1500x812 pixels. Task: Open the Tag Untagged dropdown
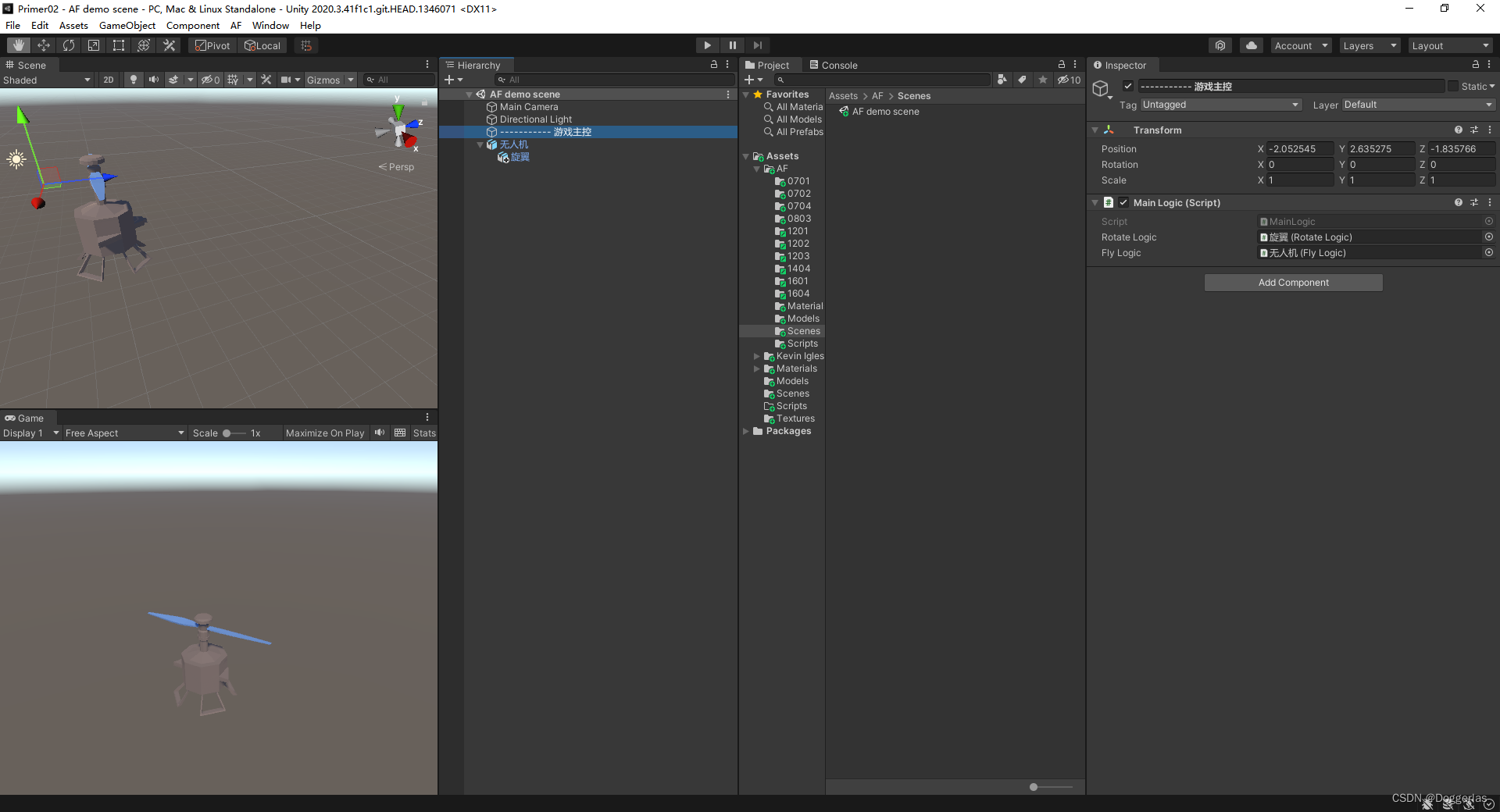(1221, 105)
